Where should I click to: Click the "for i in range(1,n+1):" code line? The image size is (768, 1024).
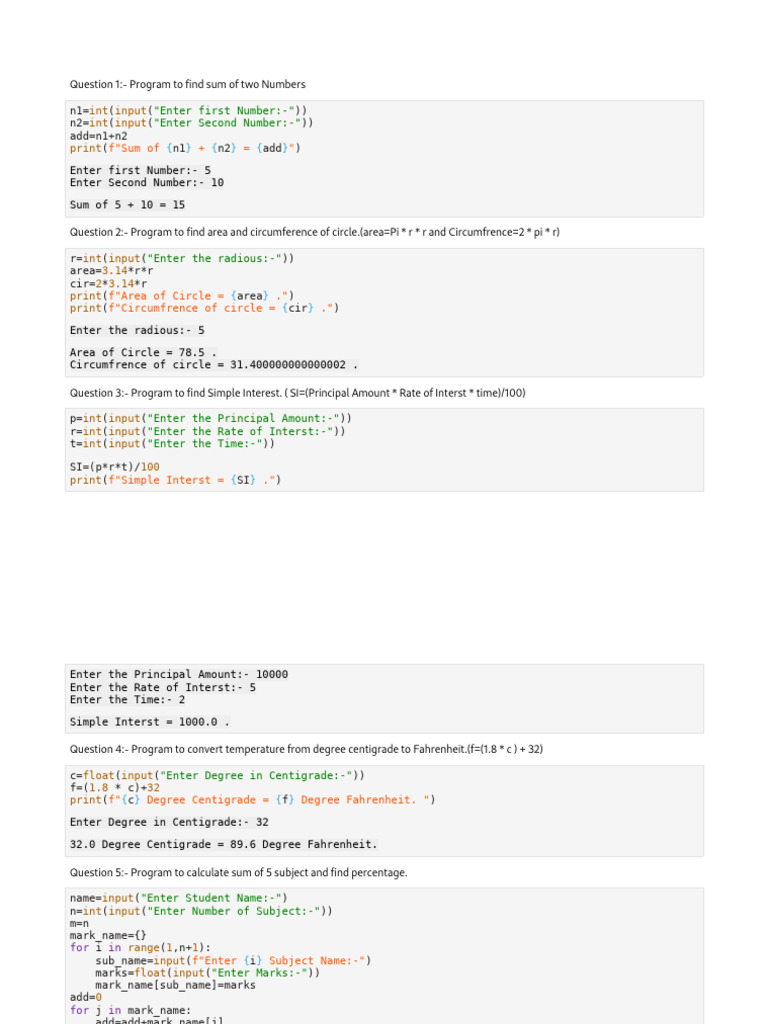coord(141,947)
